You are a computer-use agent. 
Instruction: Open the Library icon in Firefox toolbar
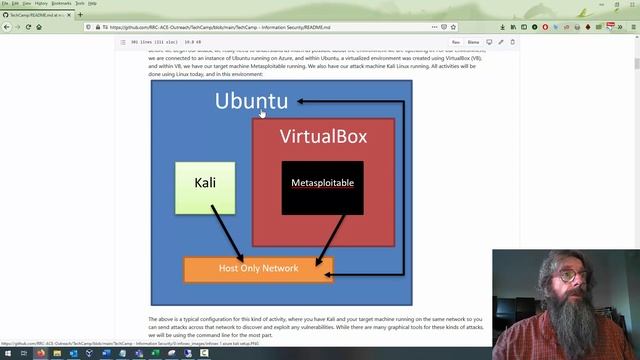click(x=513, y=27)
